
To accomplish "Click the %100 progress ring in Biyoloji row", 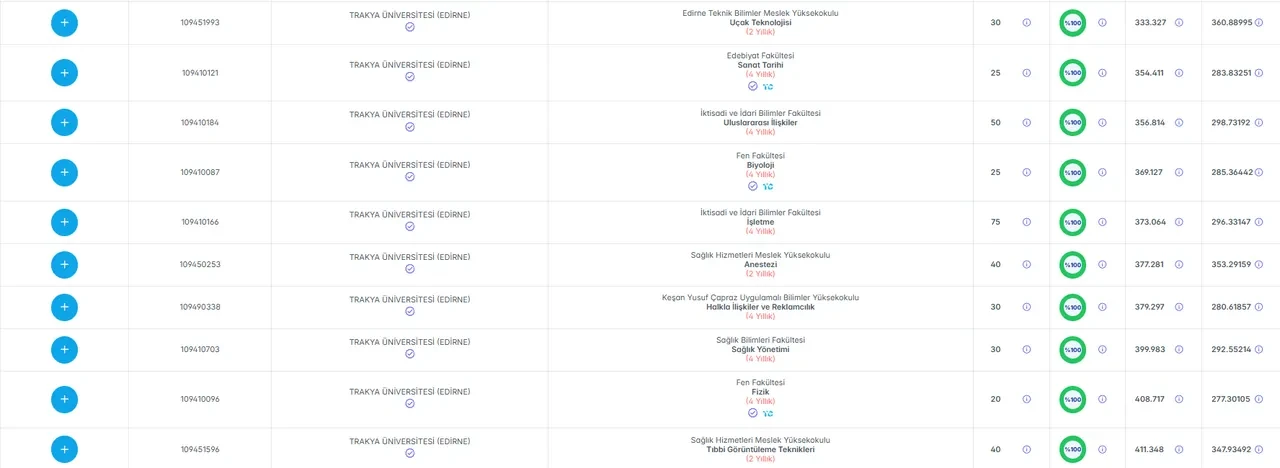I will click(1072, 172).
